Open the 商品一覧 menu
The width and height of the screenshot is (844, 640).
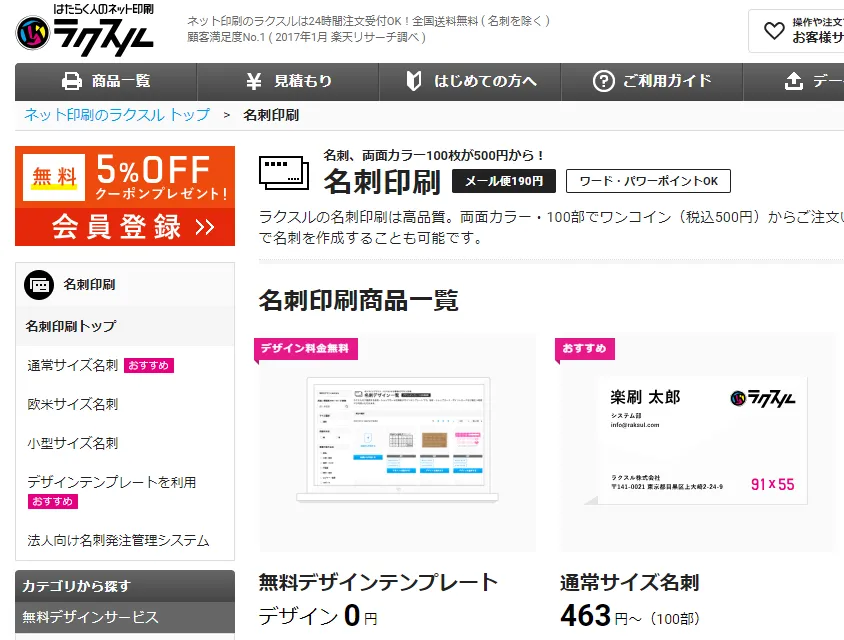[x=106, y=81]
